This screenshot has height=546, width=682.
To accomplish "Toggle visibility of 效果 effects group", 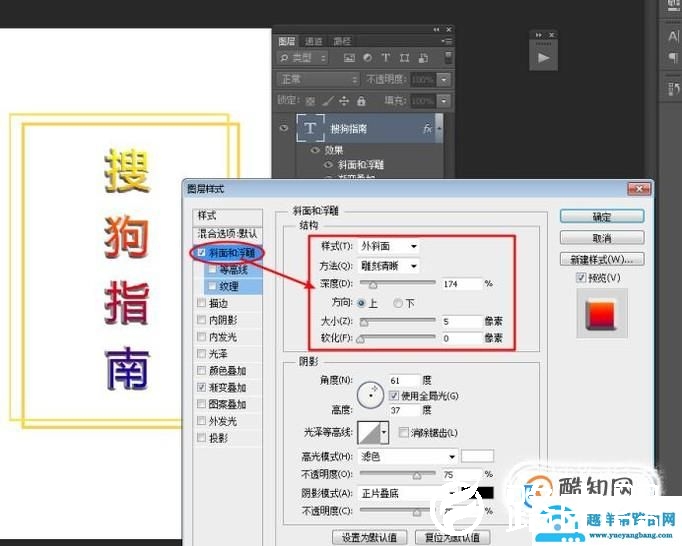I will click(315, 151).
